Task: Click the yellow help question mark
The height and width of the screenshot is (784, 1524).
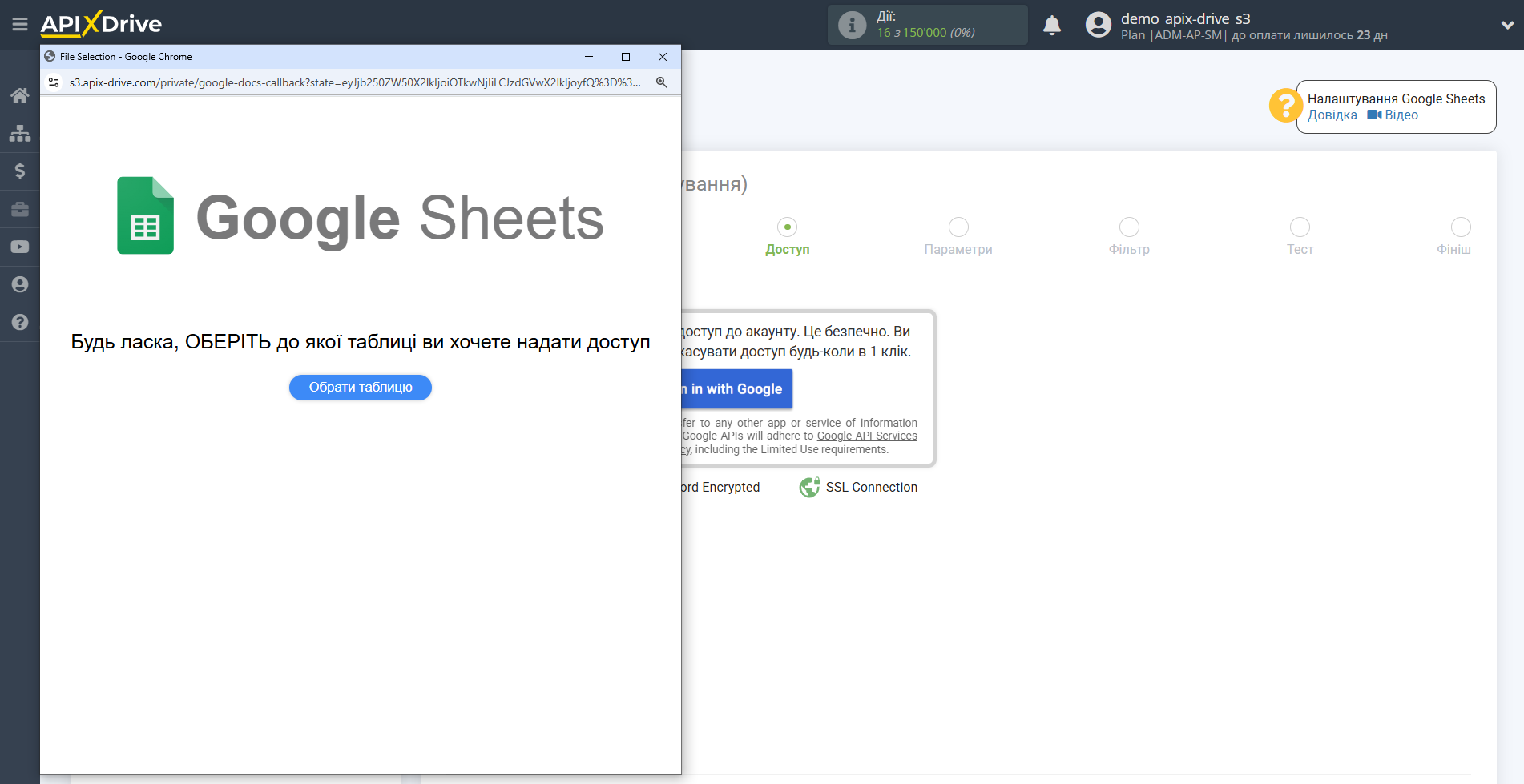Action: click(x=1285, y=106)
